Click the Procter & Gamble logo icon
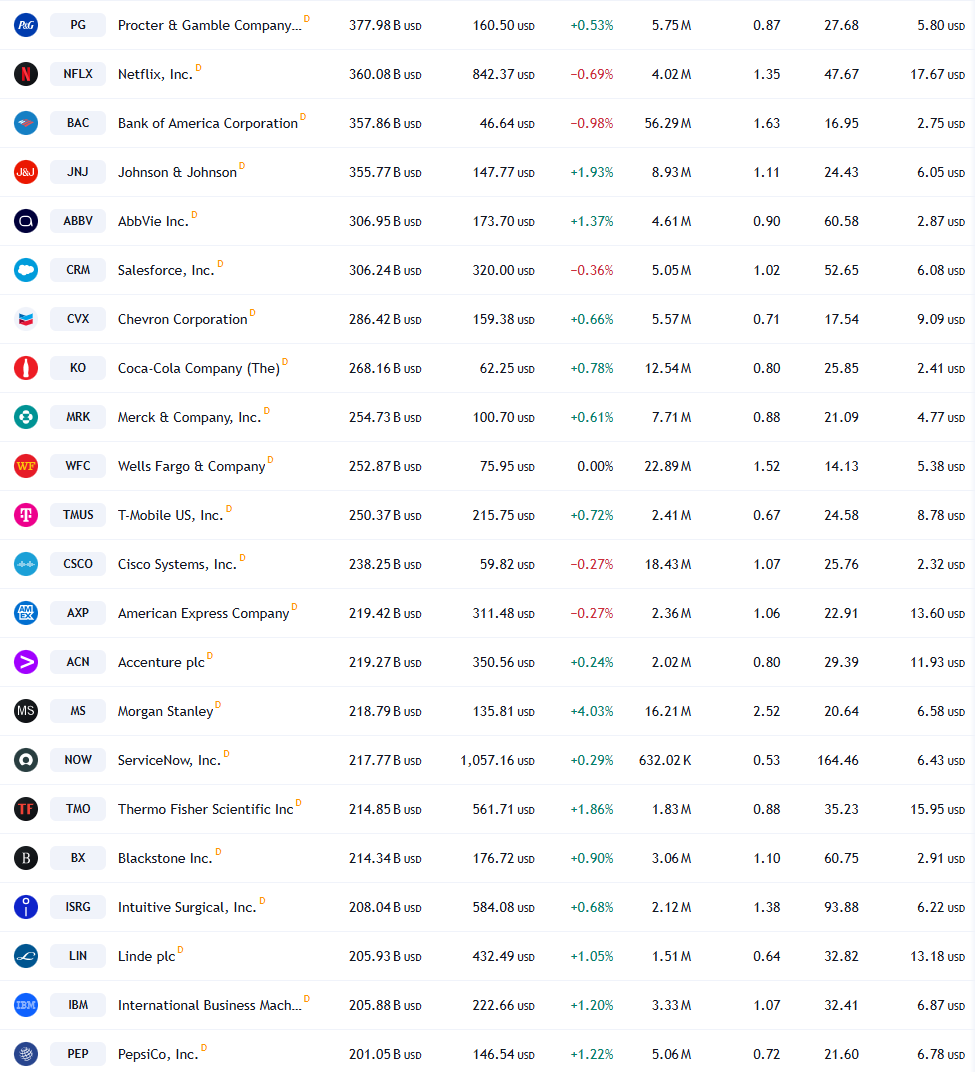975x1072 pixels. click(x=26, y=25)
